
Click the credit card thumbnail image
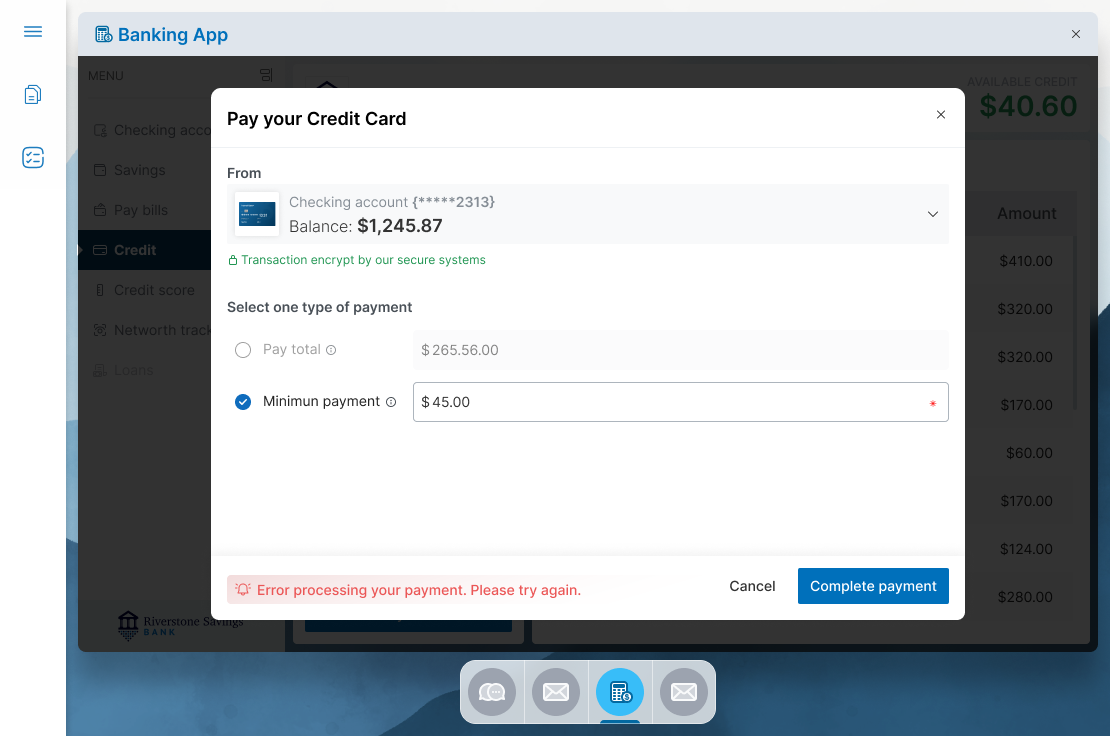pyautogui.click(x=257, y=214)
